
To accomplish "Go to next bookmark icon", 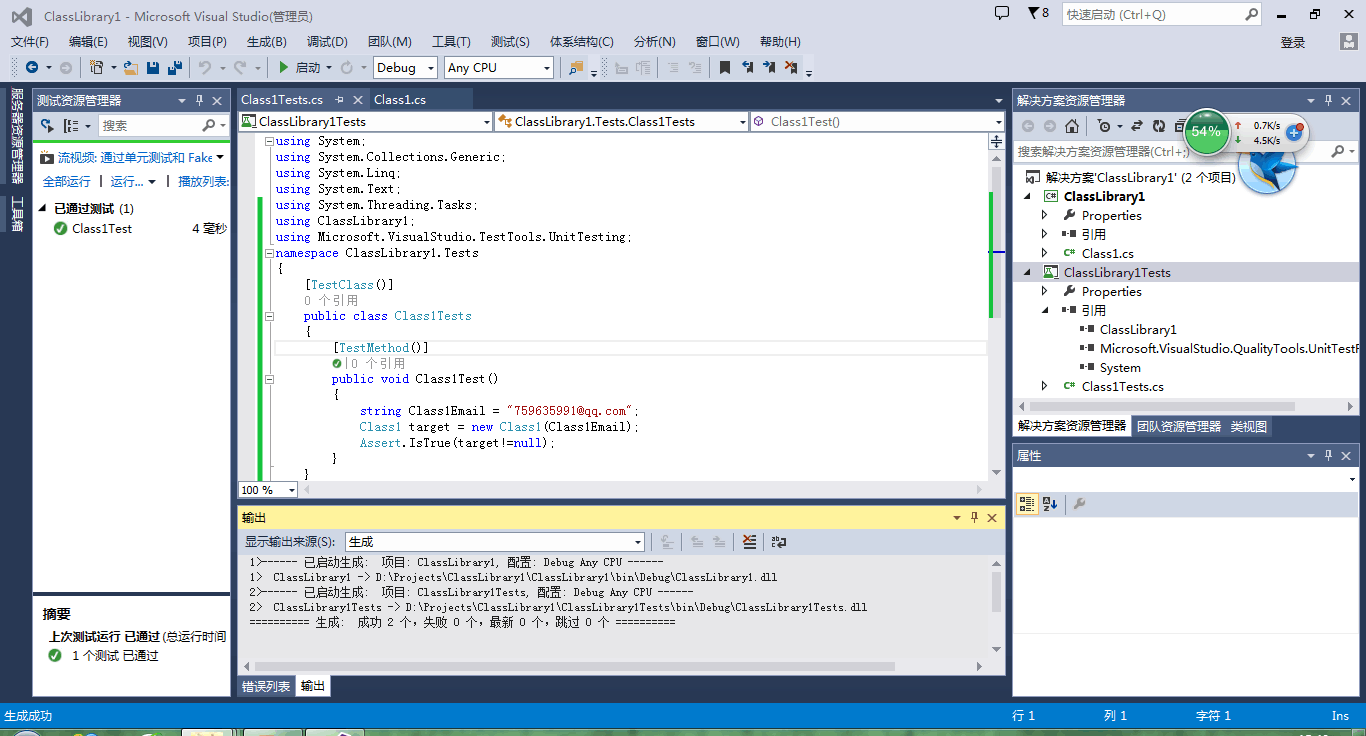I will tap(769, 67).
